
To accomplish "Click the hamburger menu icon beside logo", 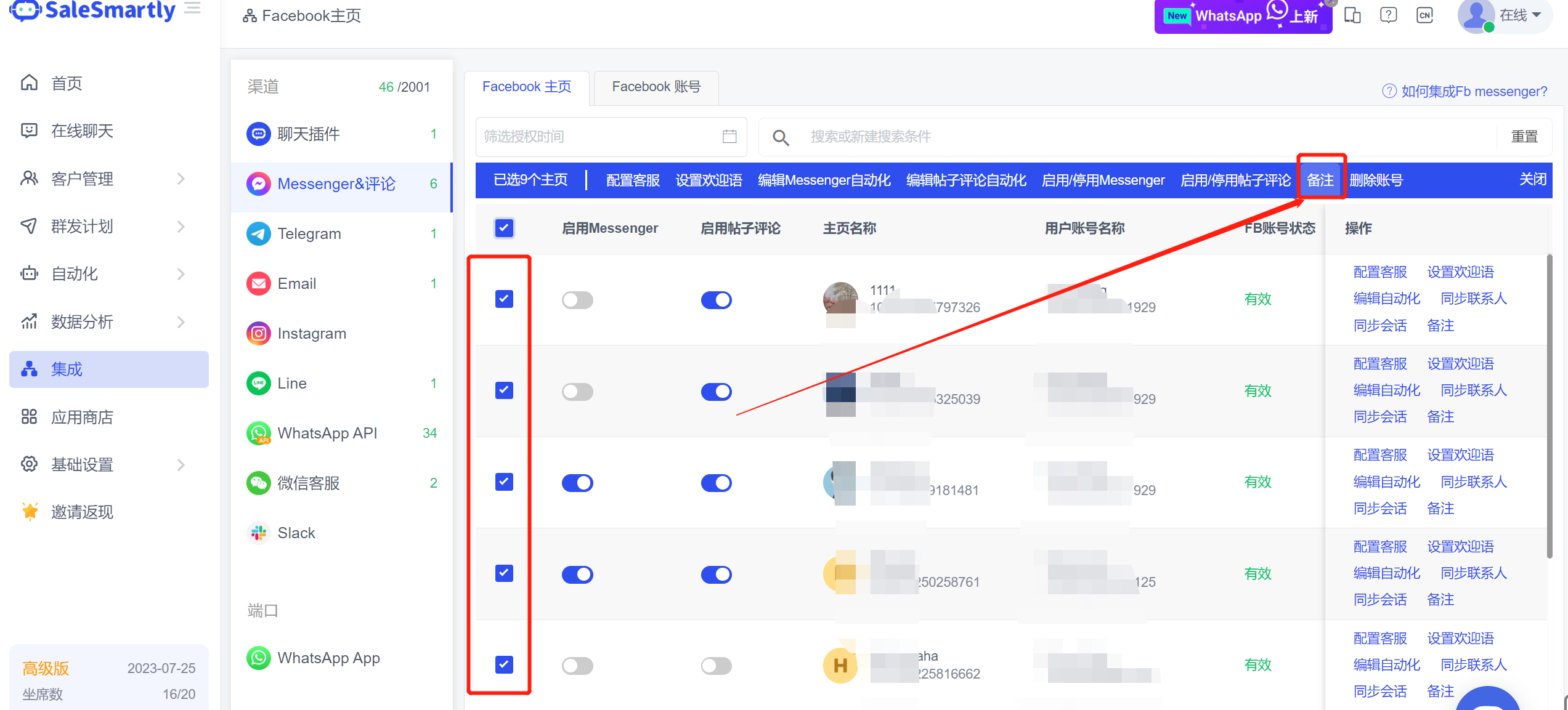I will [193, 9].
